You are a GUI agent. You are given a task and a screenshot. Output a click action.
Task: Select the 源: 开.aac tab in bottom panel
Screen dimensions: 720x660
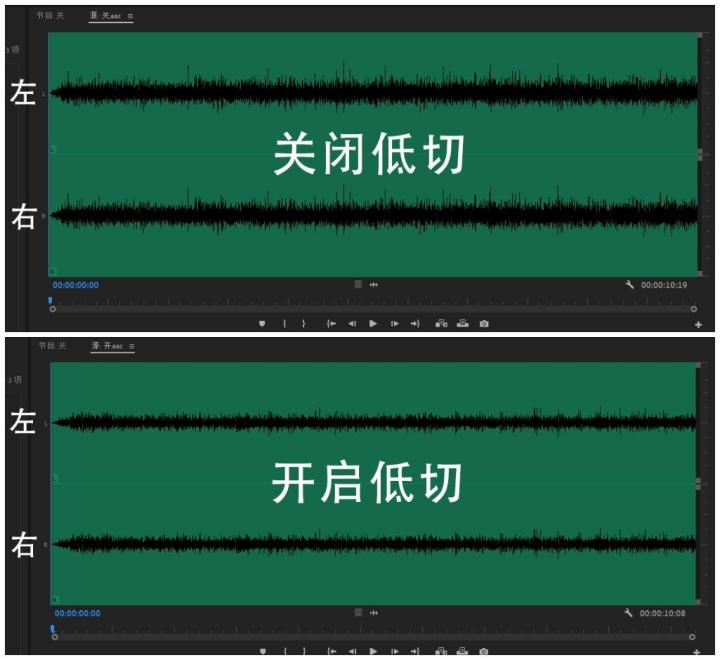click(x=107, y=346)
